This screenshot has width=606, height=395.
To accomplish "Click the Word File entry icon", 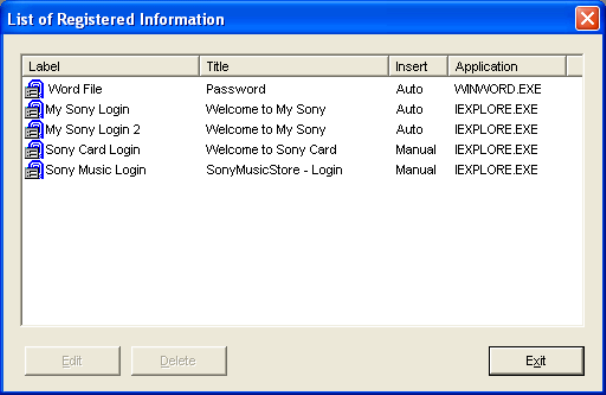I will tap(34, 89).
